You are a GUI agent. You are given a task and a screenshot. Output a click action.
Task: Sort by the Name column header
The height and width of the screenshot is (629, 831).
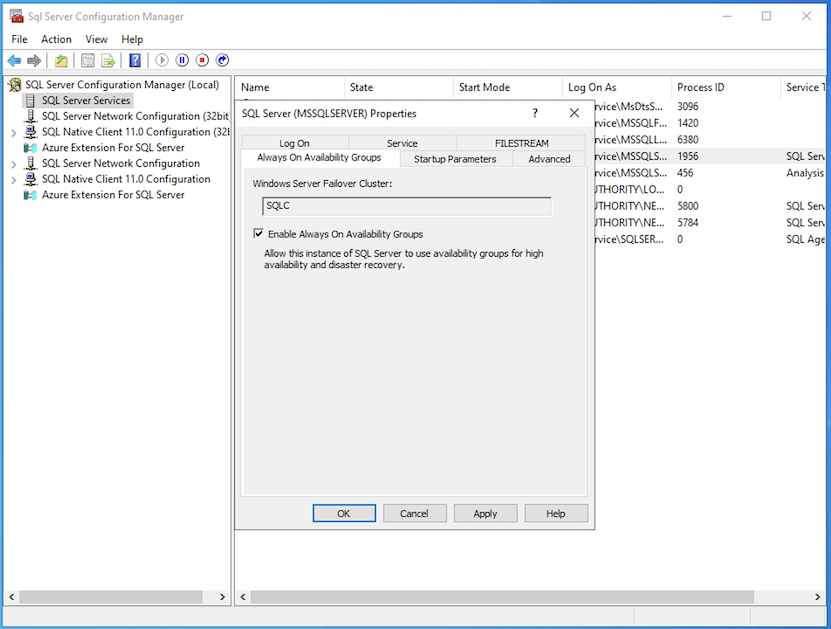click(x=290, y=87)
